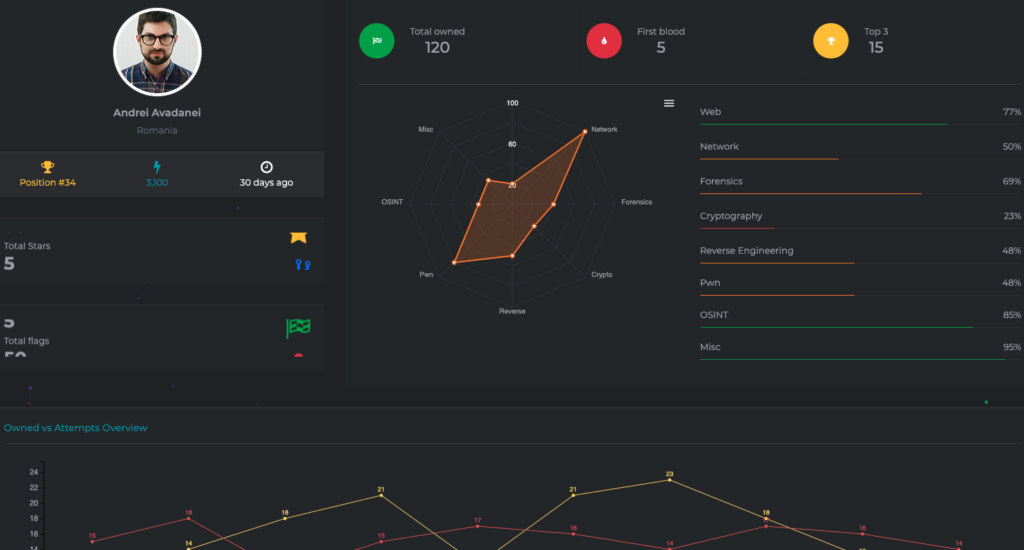Click the Network data point on the radar chart

(x=584, y=132)
